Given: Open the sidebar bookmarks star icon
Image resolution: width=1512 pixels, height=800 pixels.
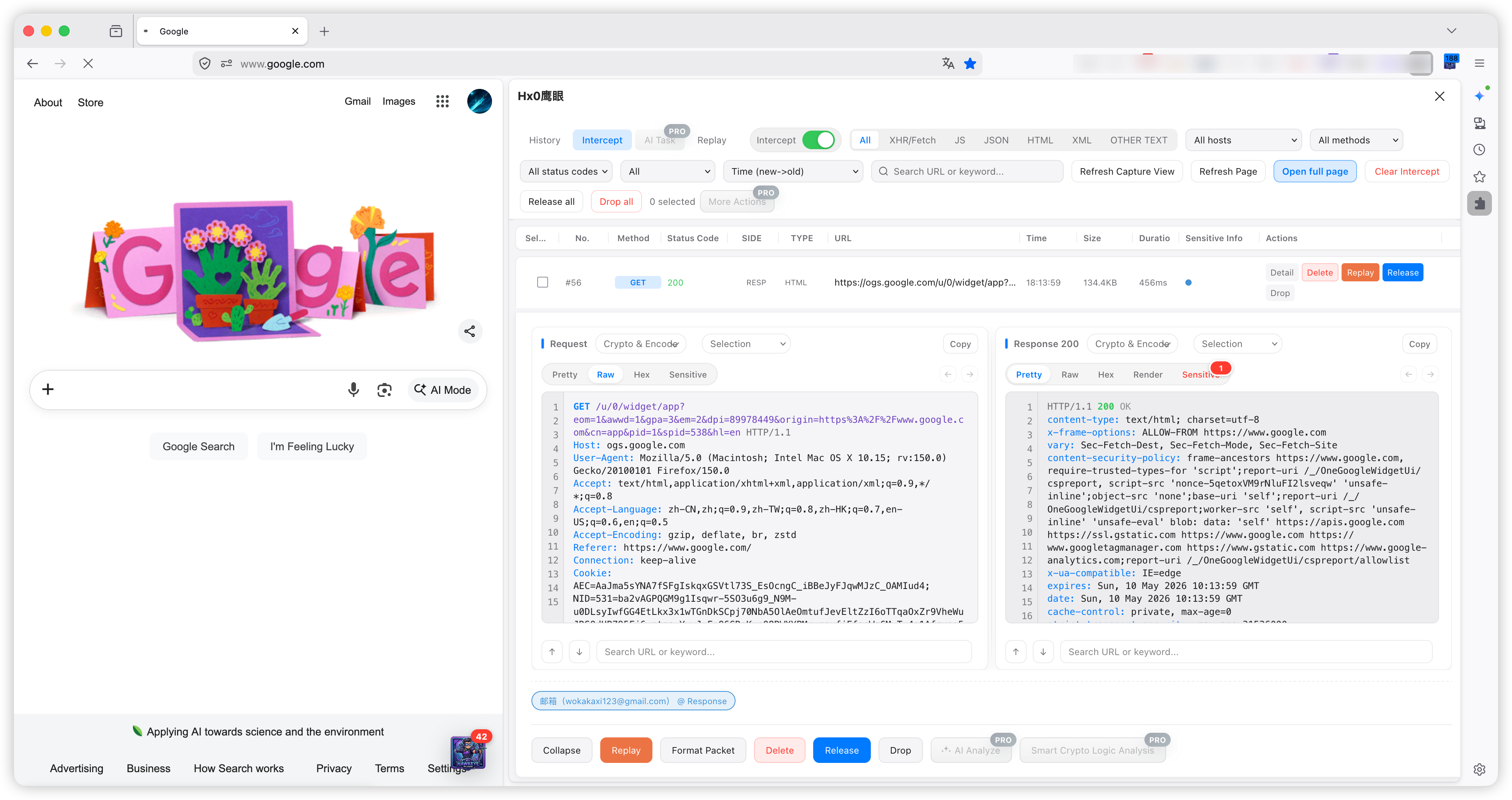Looking at the screenshot, I should (1479, 177).
